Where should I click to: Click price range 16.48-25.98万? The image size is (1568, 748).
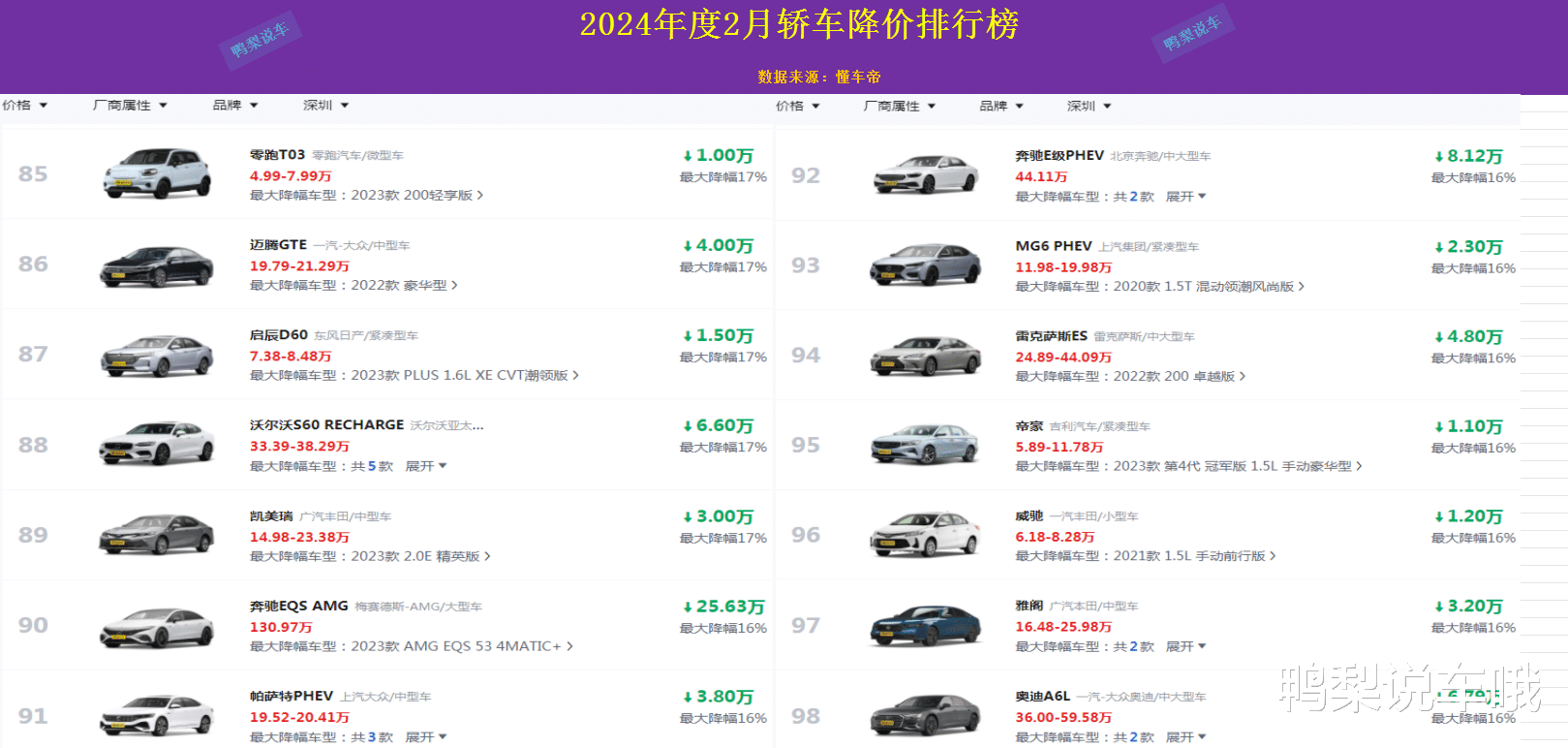tap(1063, 627)
